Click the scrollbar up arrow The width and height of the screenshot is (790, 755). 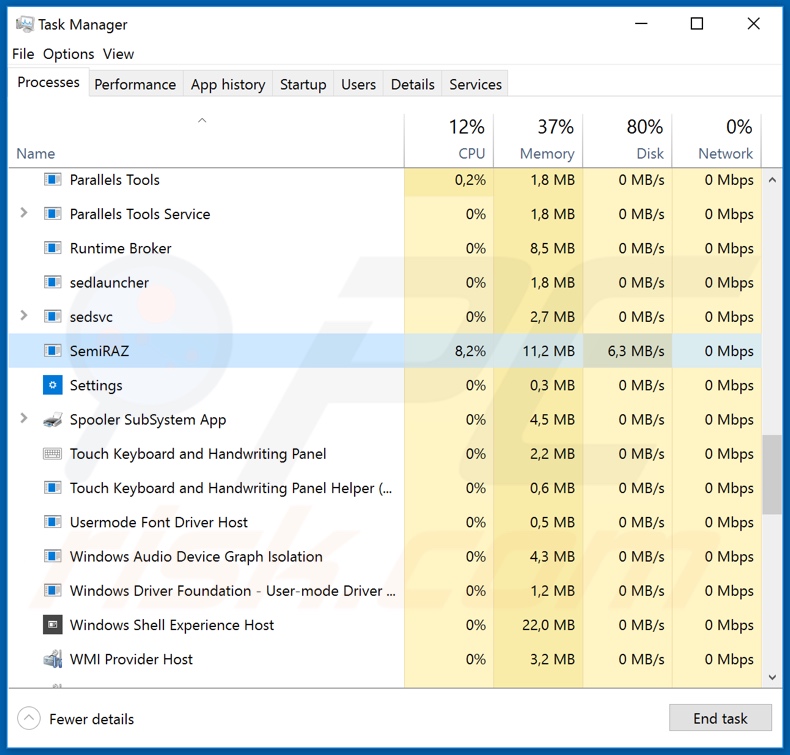772,179
